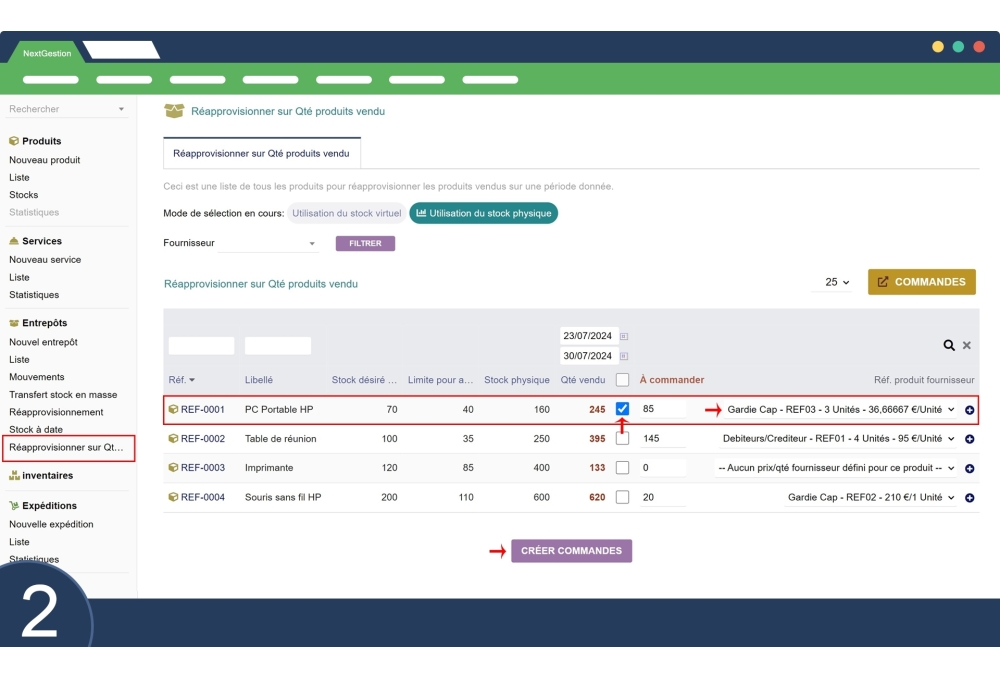Click the product cube icon for REF-0003
This screenshot has height=679, width=1000.
pos(173,468)
